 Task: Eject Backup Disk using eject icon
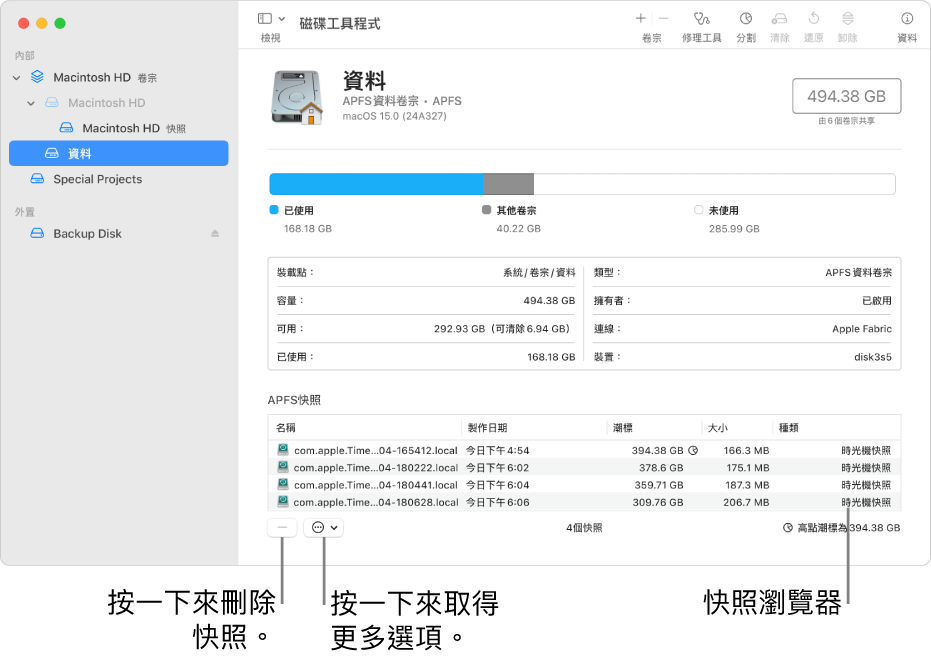(215, 233)
